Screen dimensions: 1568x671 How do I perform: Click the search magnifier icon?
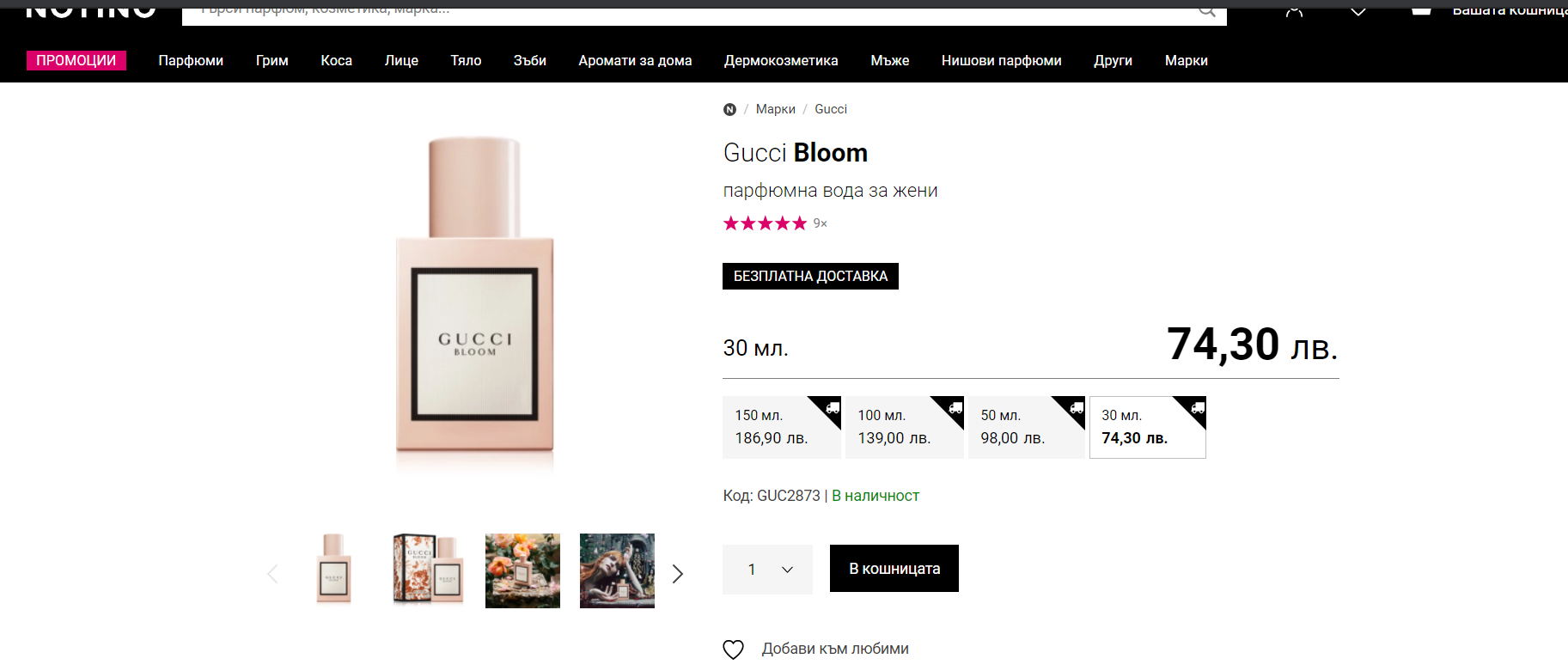[x=1207, y=10]
